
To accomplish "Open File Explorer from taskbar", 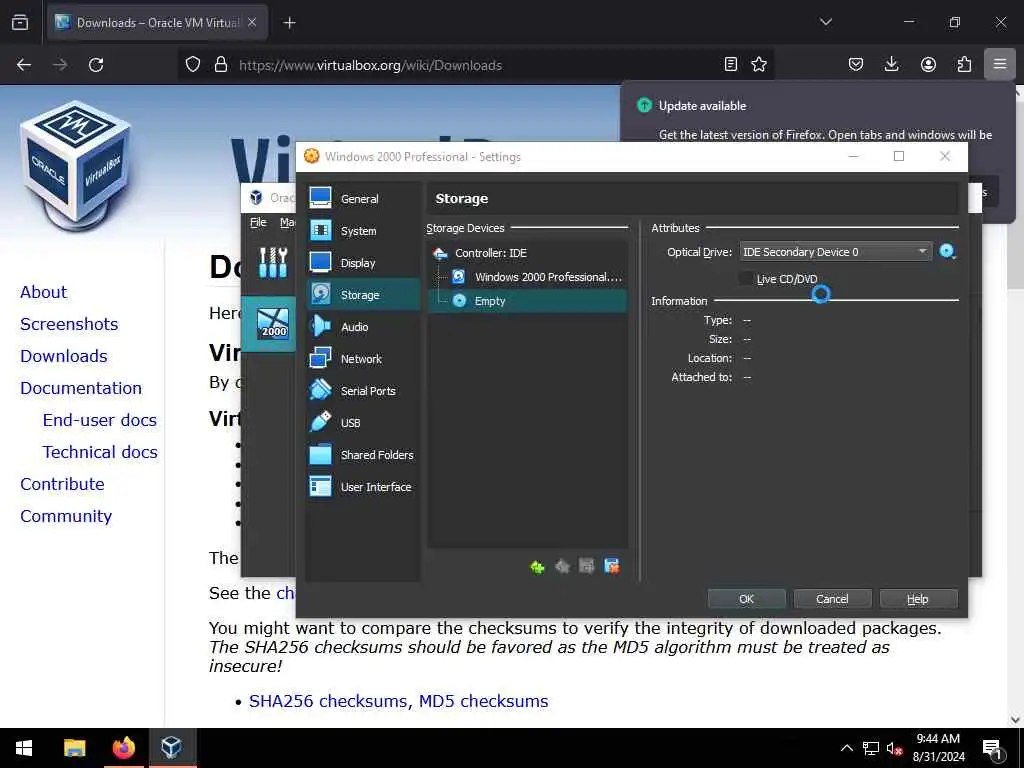I will (x=74, y=748).
